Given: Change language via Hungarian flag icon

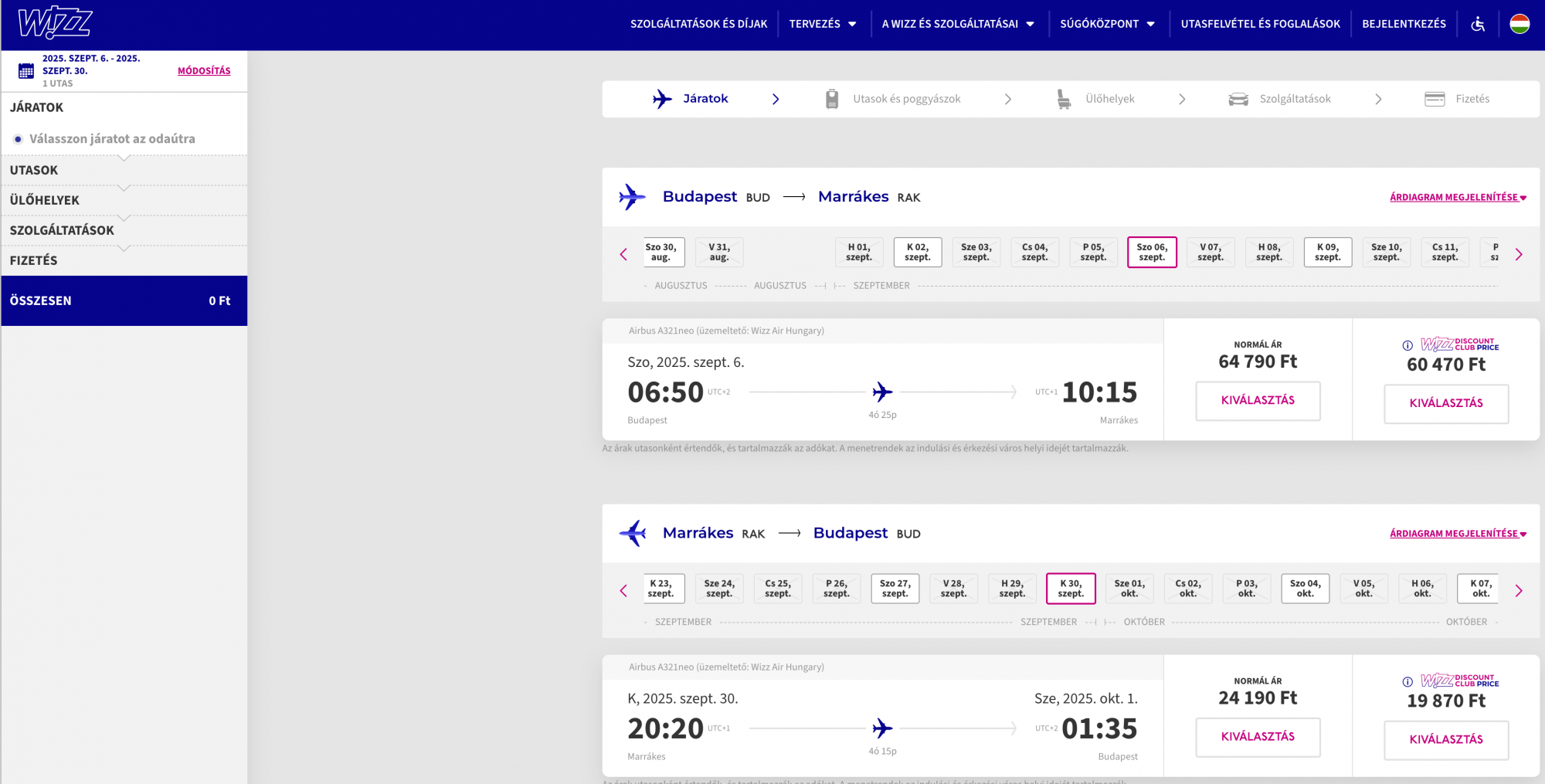Looking at the screenshot, I should [1520, 24].
